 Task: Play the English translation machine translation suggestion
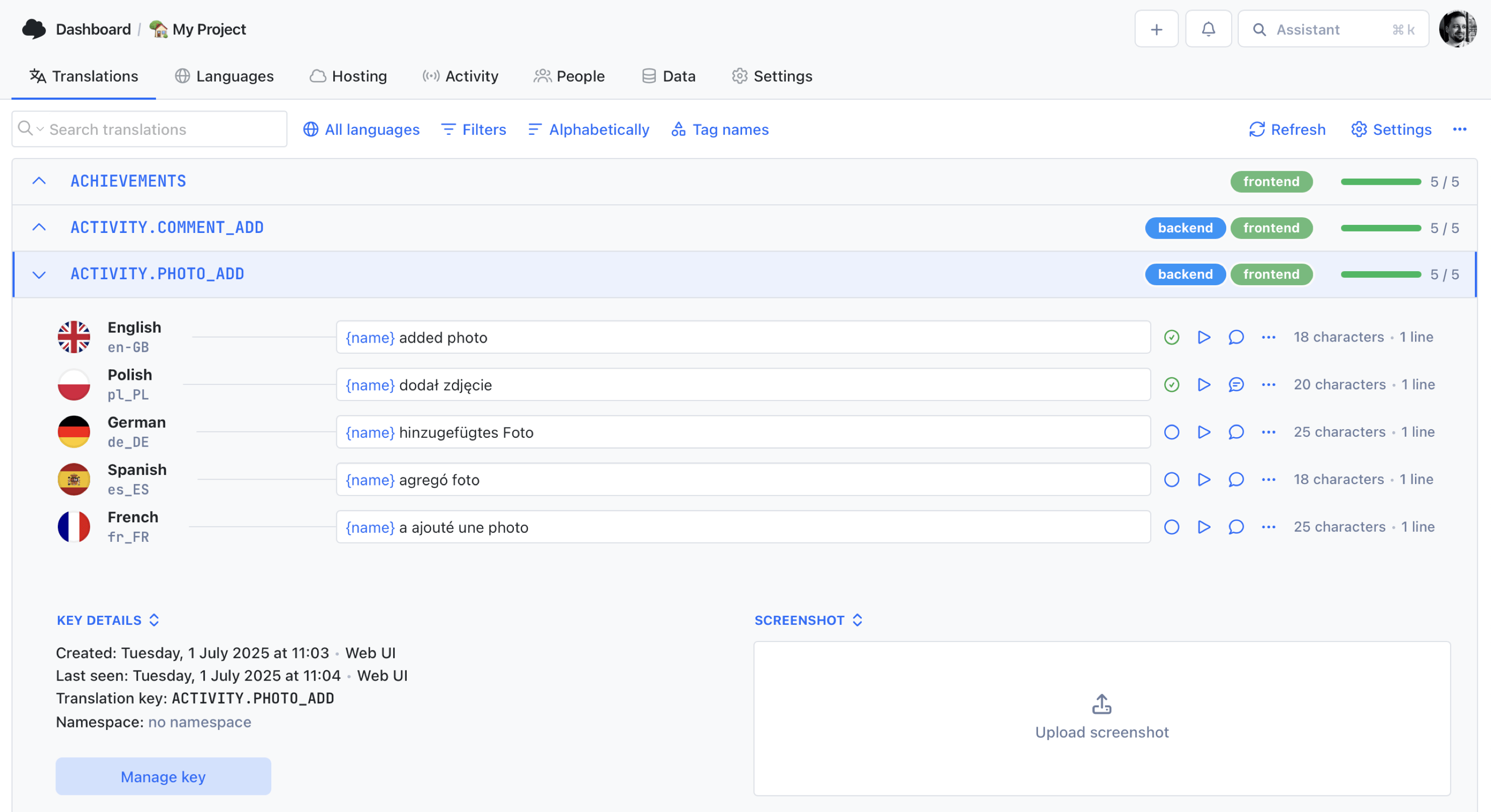[1204, 337]
